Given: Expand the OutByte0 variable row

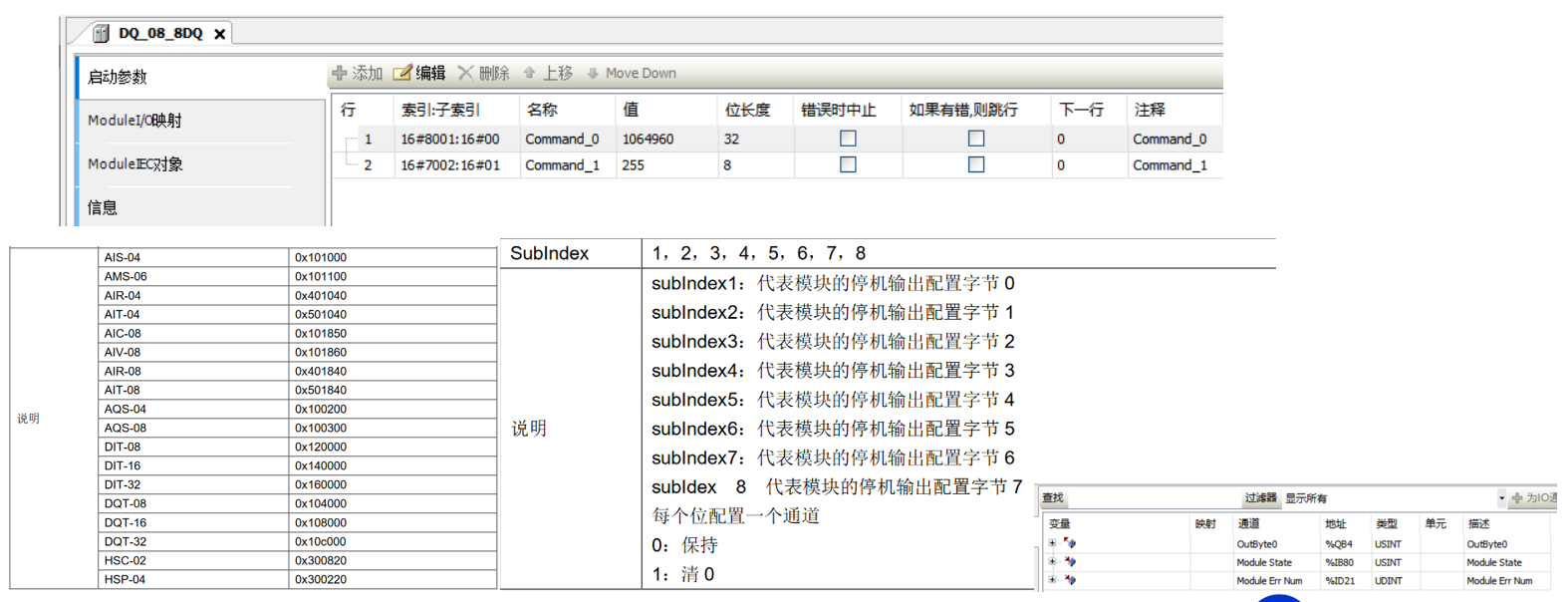Looking at the screenshot, I should click(1052, 544).
